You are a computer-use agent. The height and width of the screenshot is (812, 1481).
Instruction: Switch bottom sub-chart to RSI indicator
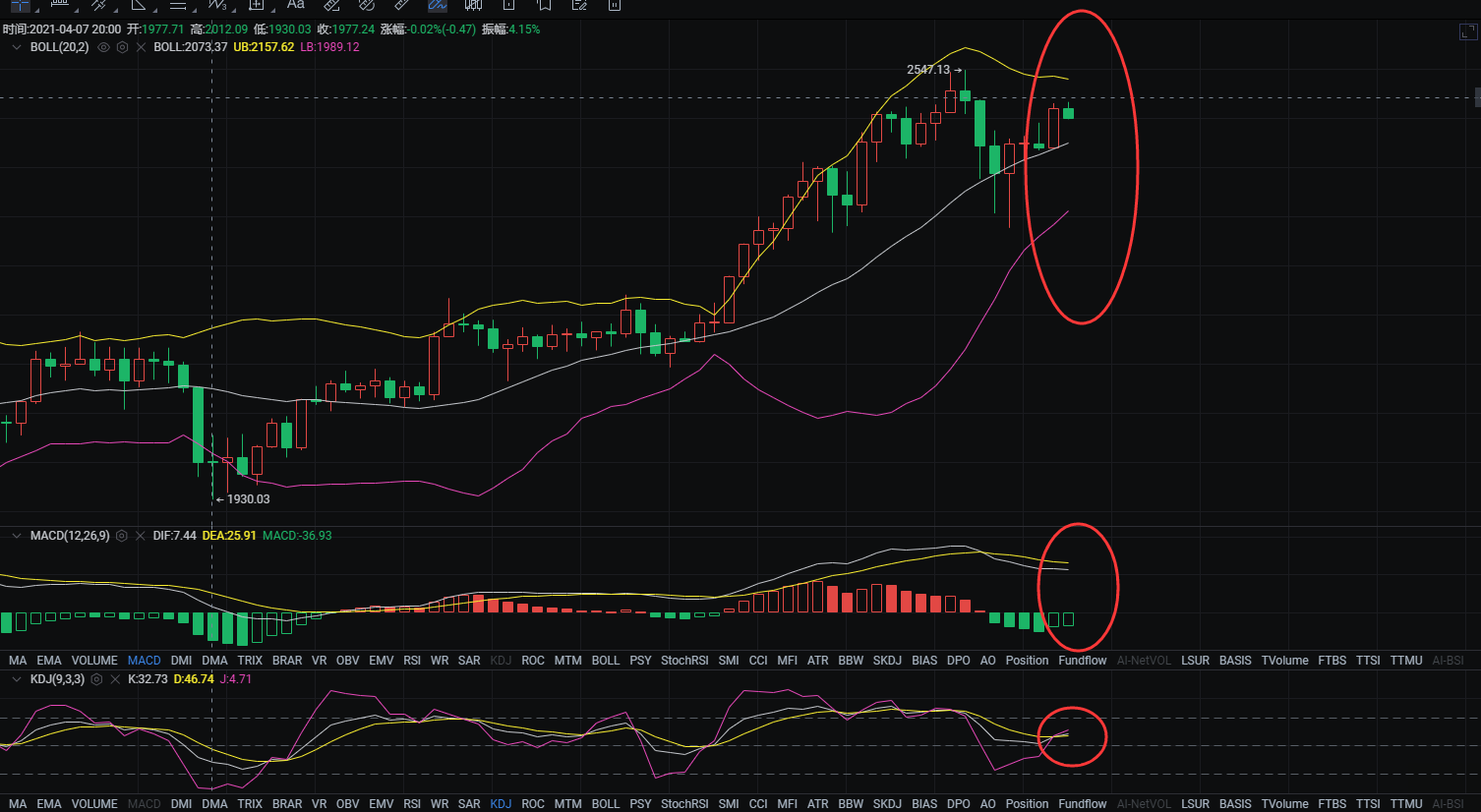coord(412,804)
